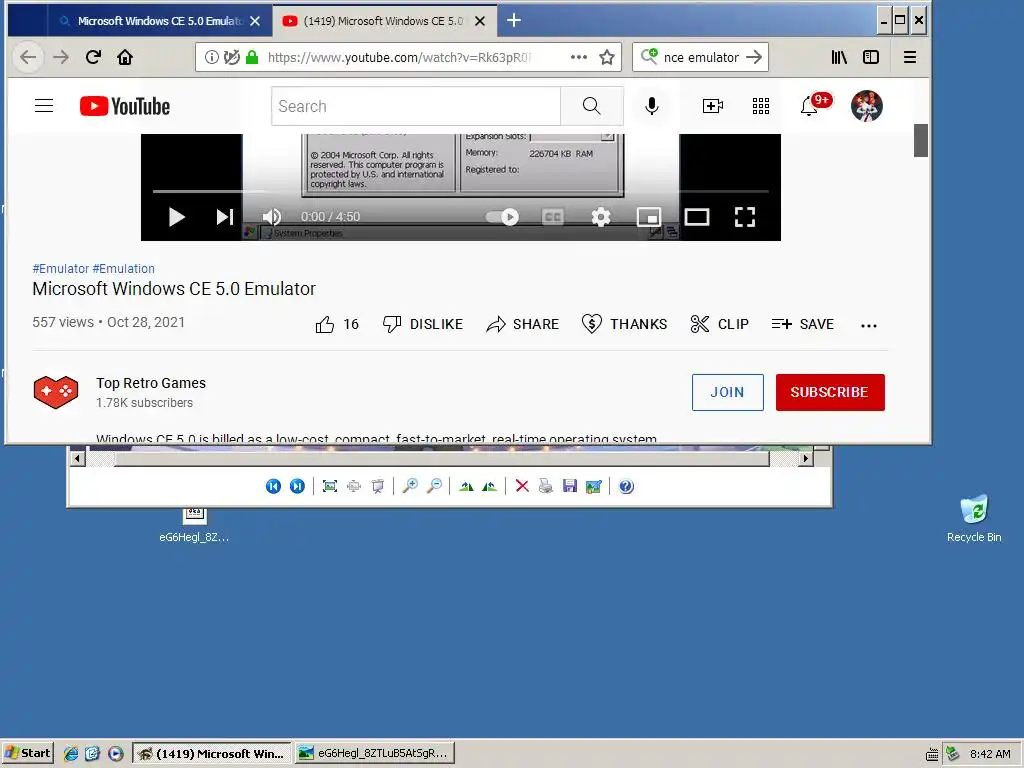Select Best Fit icon in picture viewer
This screenshot has width=1024, height=768.
[330, 486]
